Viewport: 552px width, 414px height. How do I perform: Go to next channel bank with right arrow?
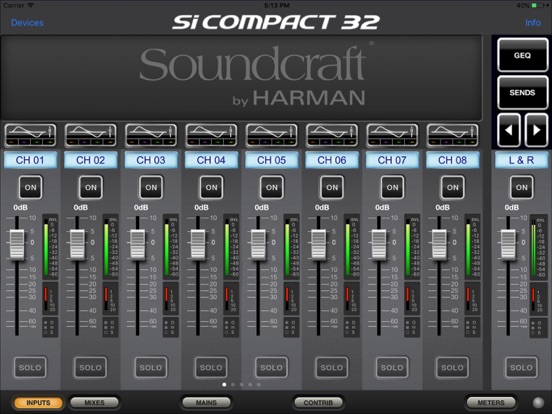(x=536, y=130)
